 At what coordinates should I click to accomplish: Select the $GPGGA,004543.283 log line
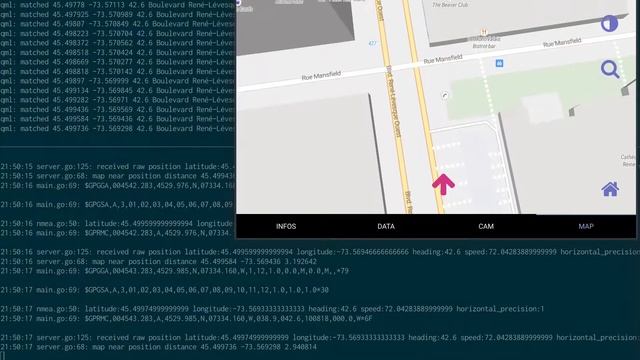pos(174,271)
